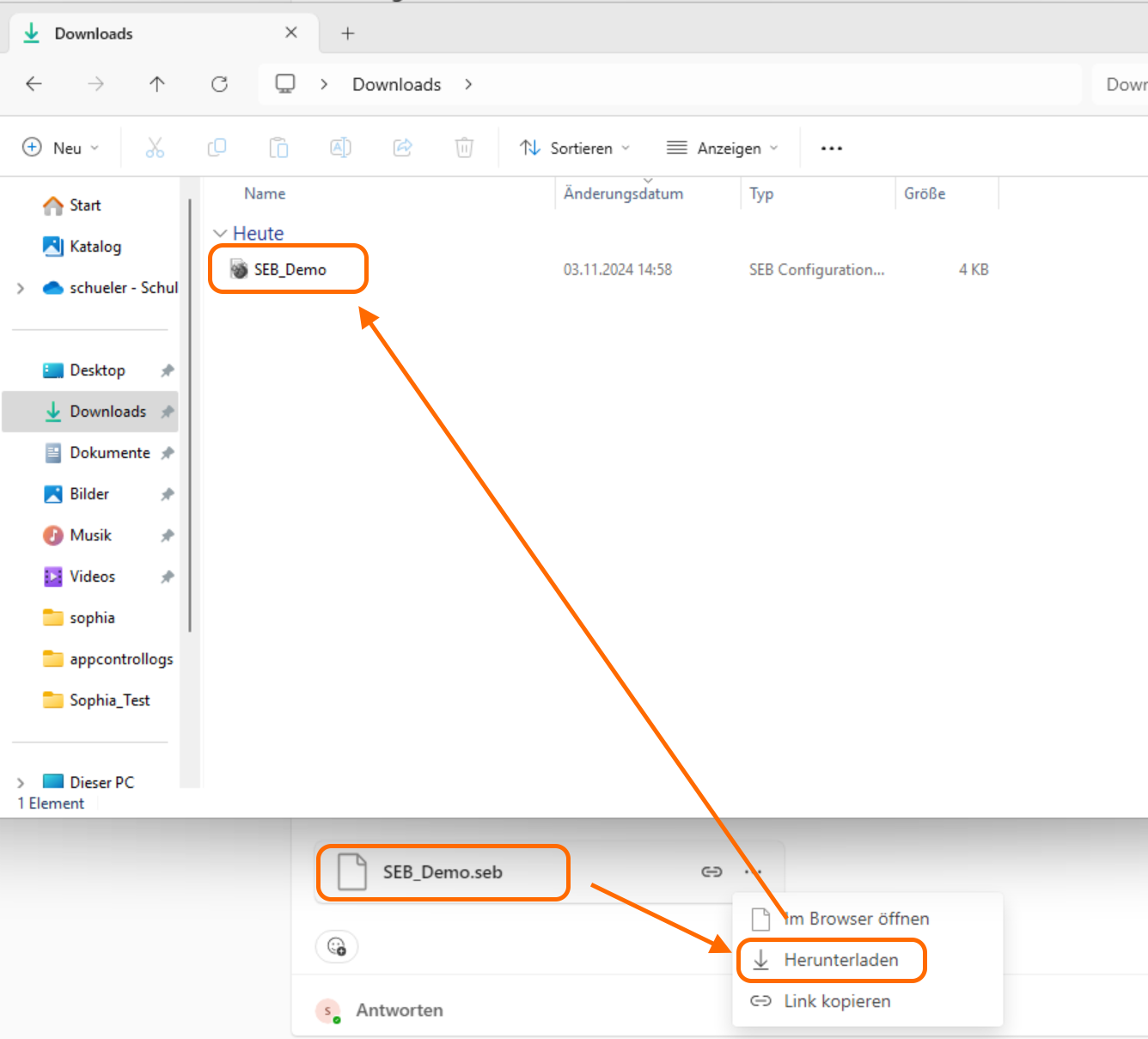Click the Rename icon in toolbar
Screen dimensions: 1148x1039
click(x=340, y=148)
